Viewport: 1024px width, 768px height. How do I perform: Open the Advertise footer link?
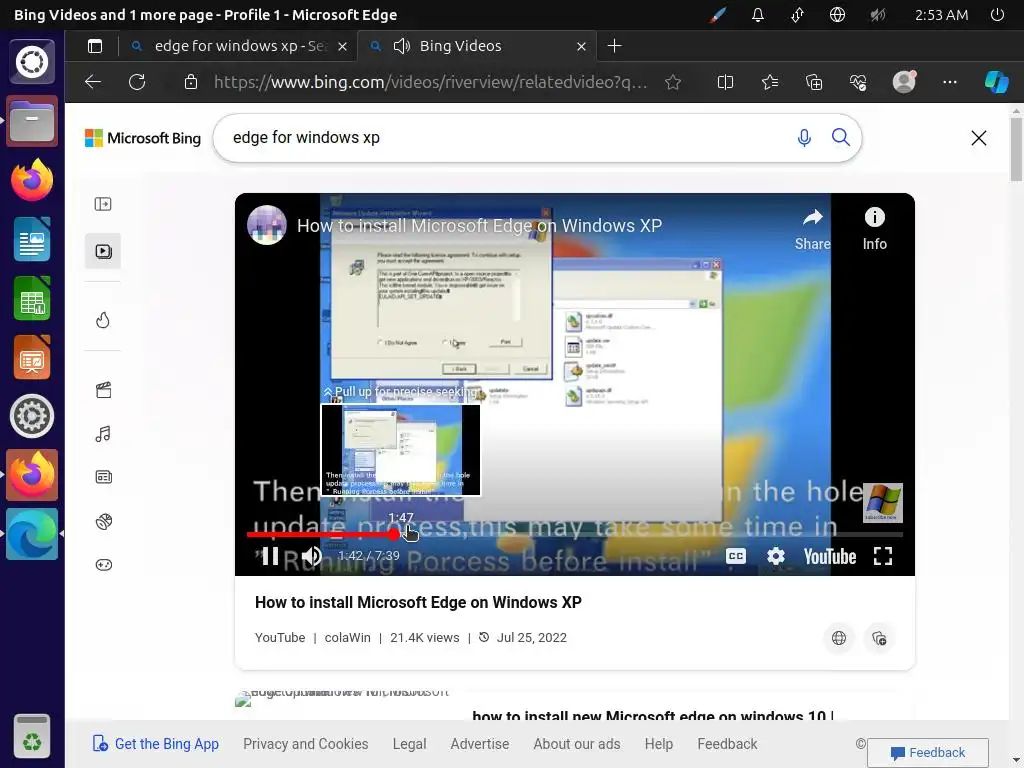(x=479, y=744)
